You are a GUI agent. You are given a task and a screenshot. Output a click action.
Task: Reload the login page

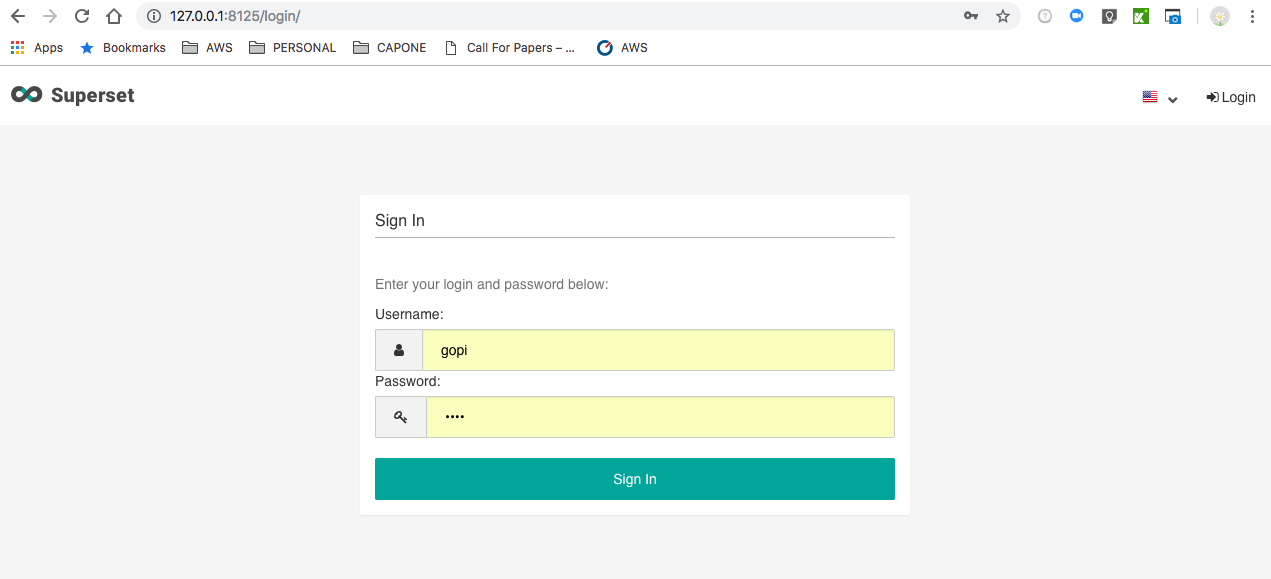(x=82, y=16)
